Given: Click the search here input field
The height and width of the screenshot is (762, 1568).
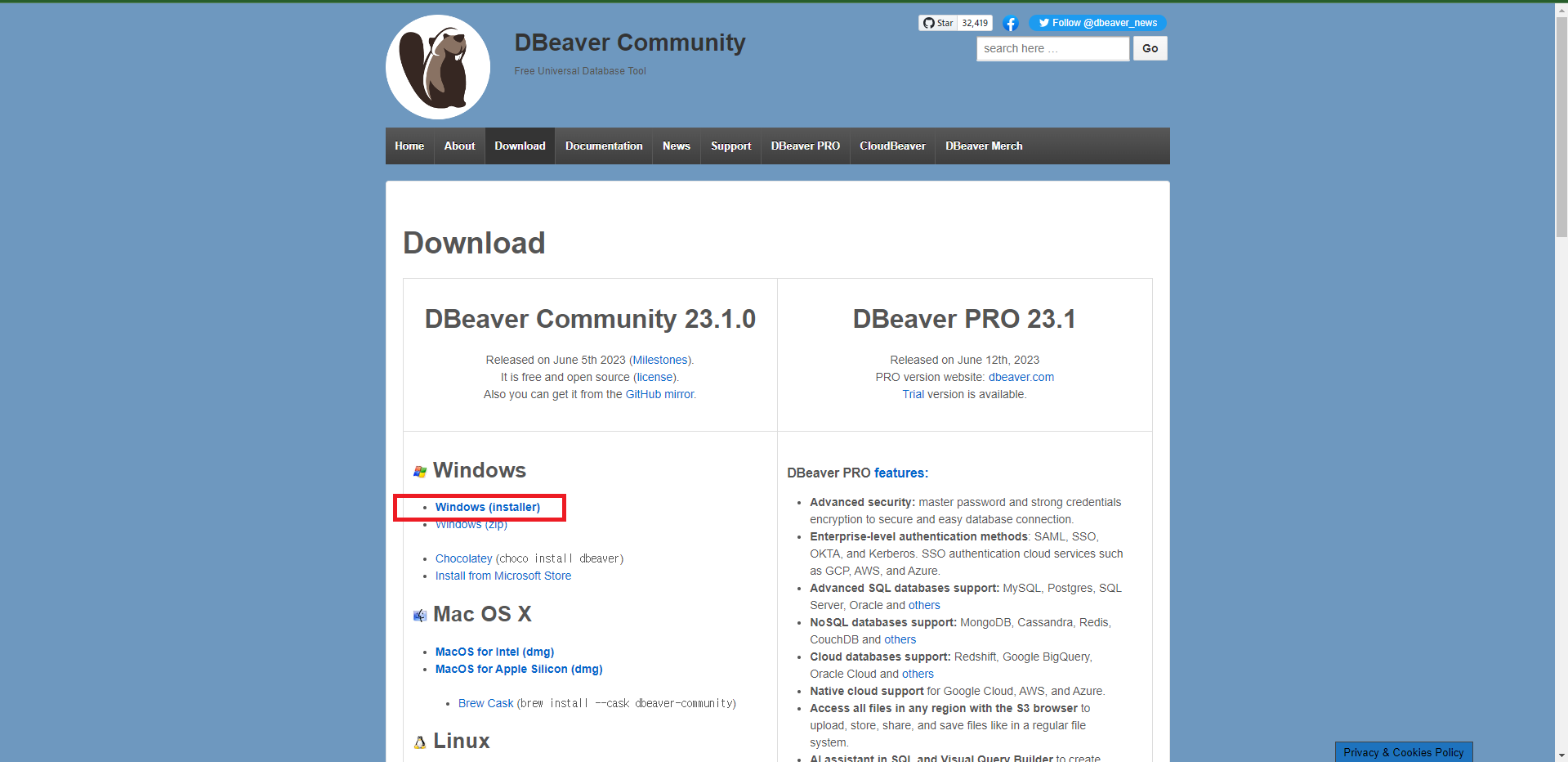Looking at the screenshot, I should click(x=1052, y=48).
